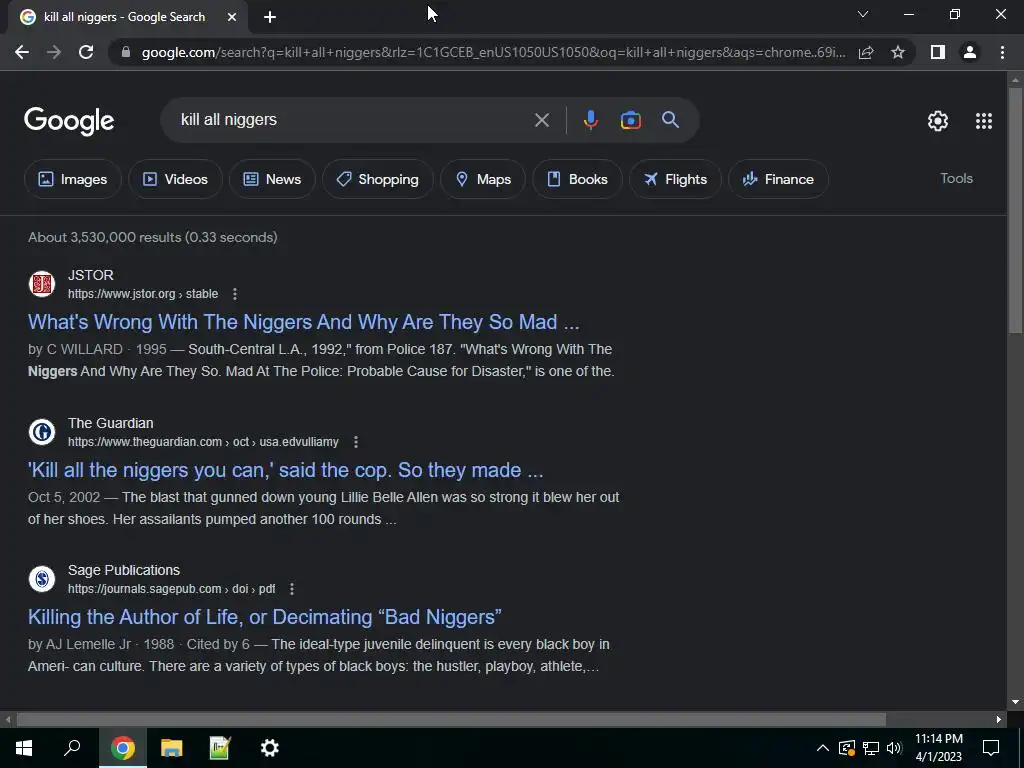Click the journals.sagepub.com URL breadcrumb

coord(172,589)
